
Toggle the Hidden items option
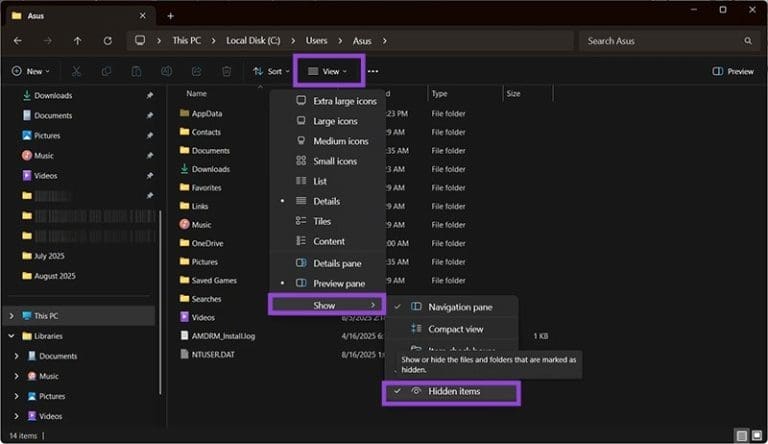click(x=453, y=392)
